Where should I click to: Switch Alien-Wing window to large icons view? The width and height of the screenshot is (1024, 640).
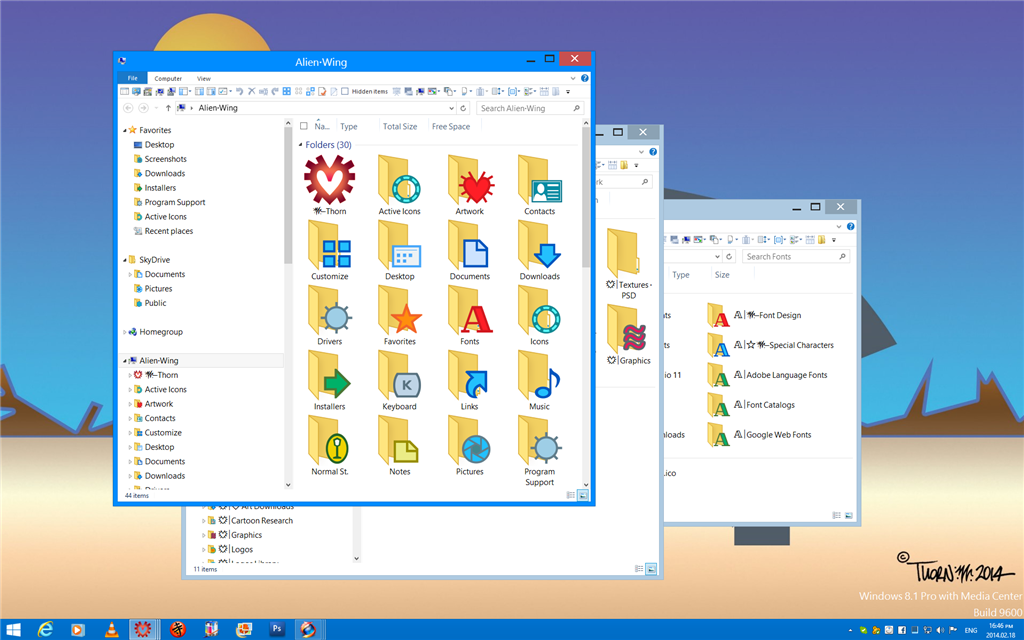[583, 496]
